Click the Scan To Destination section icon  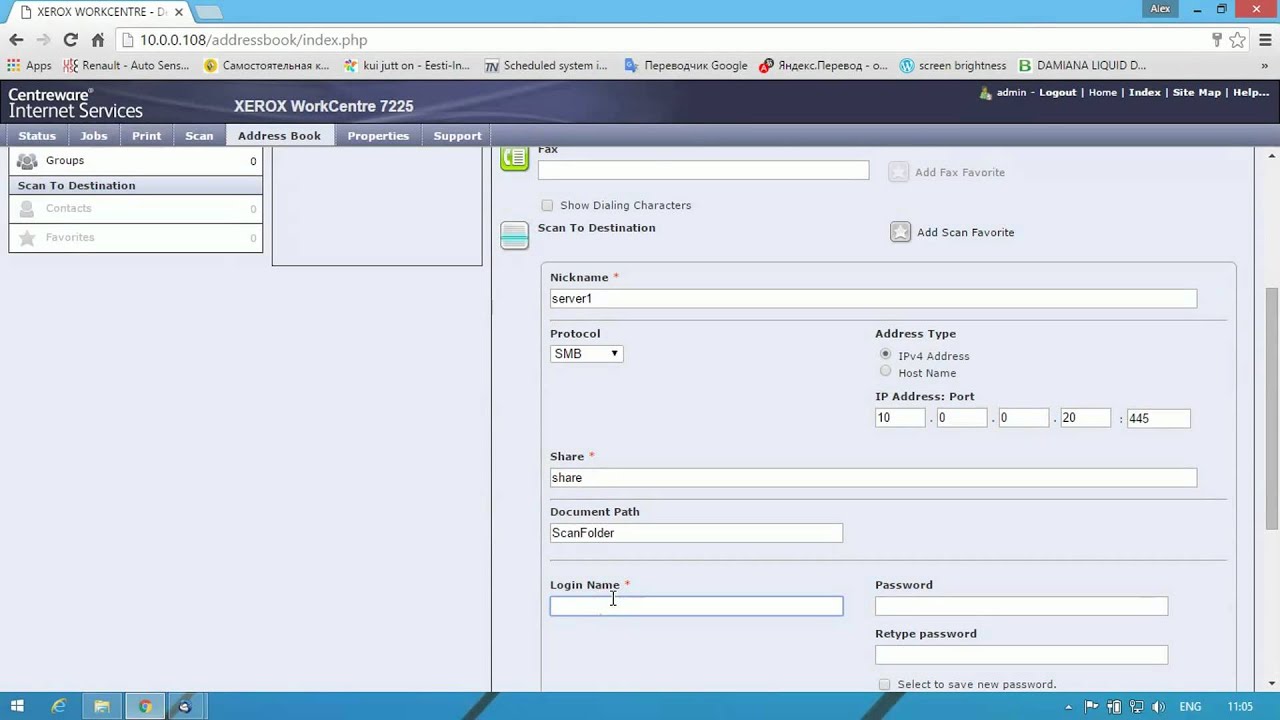point(514,235)
